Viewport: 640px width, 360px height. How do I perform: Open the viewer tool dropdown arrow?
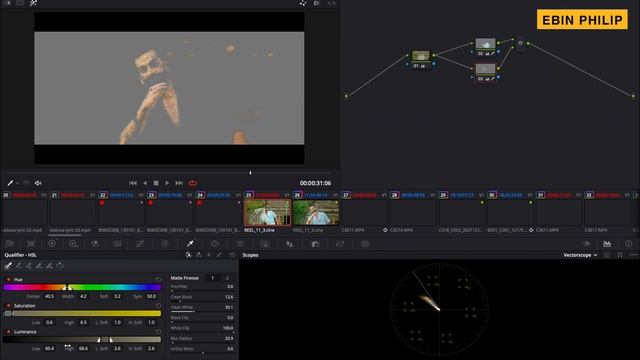pos(17,183)
